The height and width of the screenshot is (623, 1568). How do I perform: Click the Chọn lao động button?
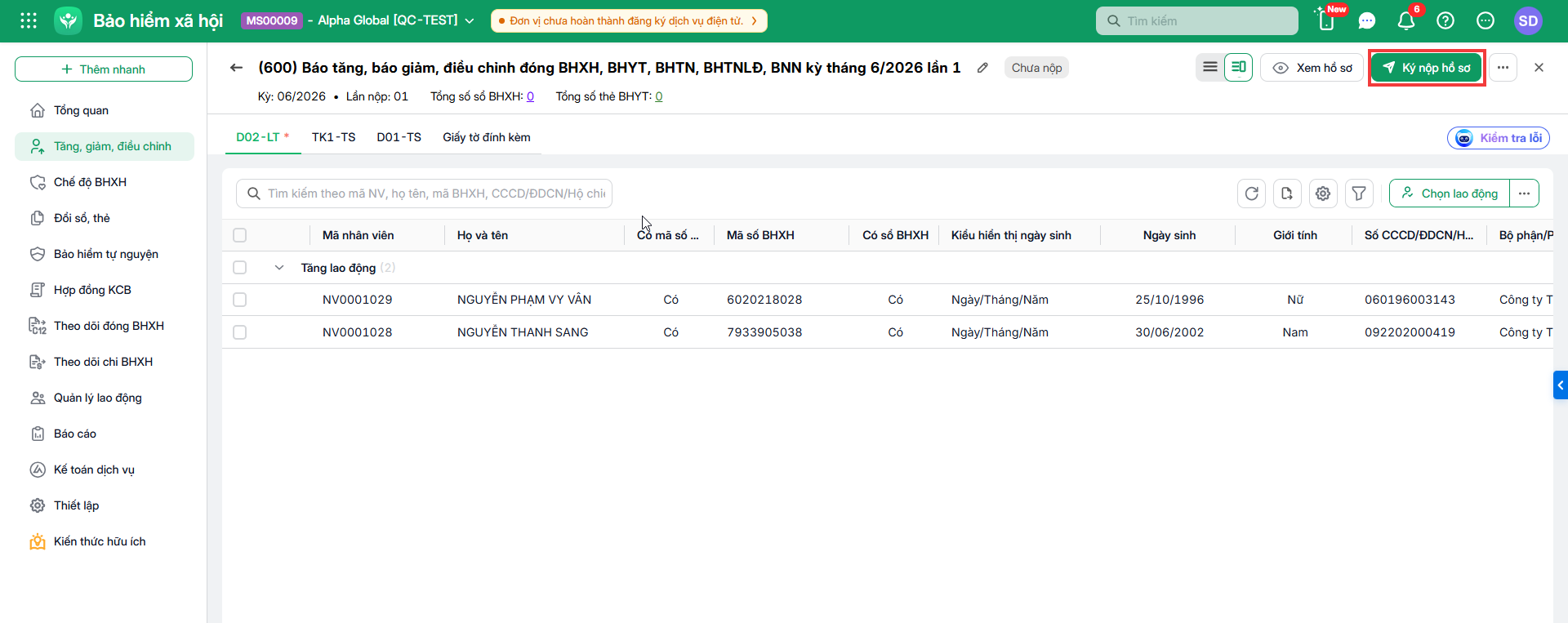[1450, 194]
